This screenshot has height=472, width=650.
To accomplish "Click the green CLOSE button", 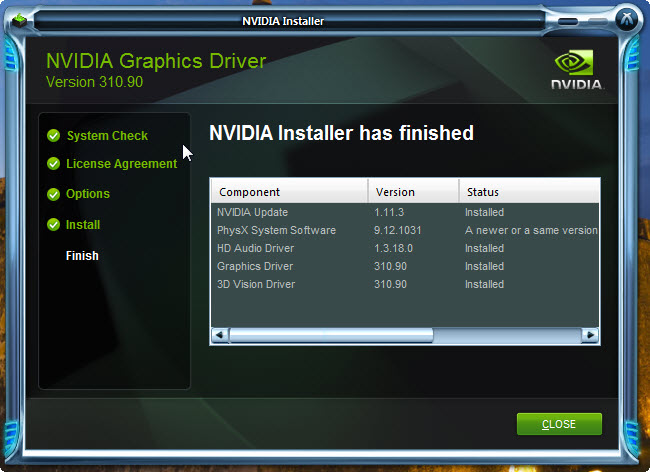I will click(x=559, y=424).
